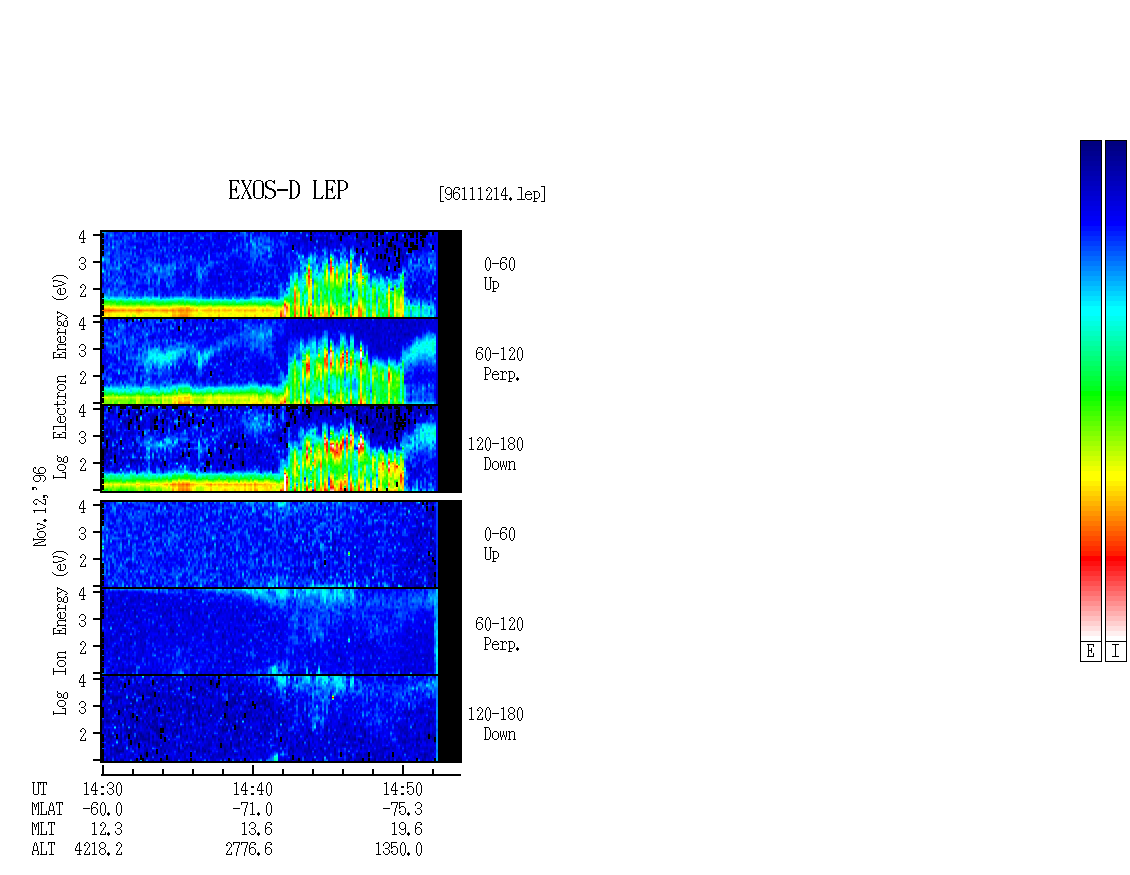The height and width of the screenshot is (875, 1130).
Task: Click the MLT value 12.3
Action: coord(107,830)
